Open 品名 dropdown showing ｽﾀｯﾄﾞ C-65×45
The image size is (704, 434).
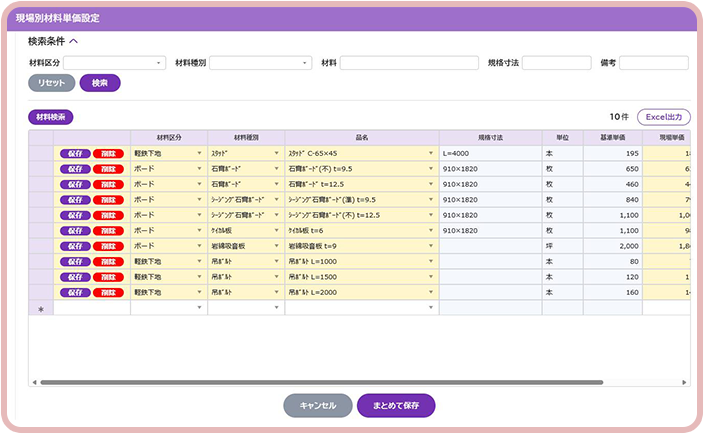pos(431,153)
